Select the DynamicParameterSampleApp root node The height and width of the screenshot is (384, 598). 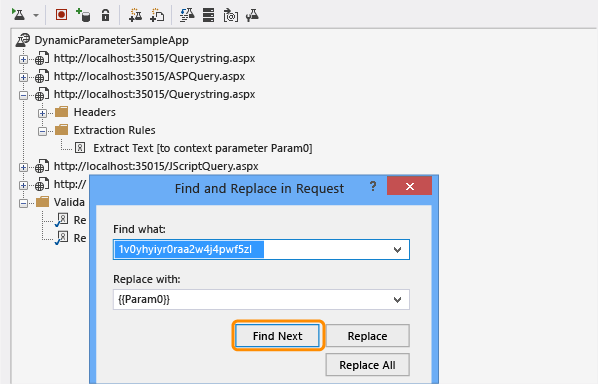(111, 40)
